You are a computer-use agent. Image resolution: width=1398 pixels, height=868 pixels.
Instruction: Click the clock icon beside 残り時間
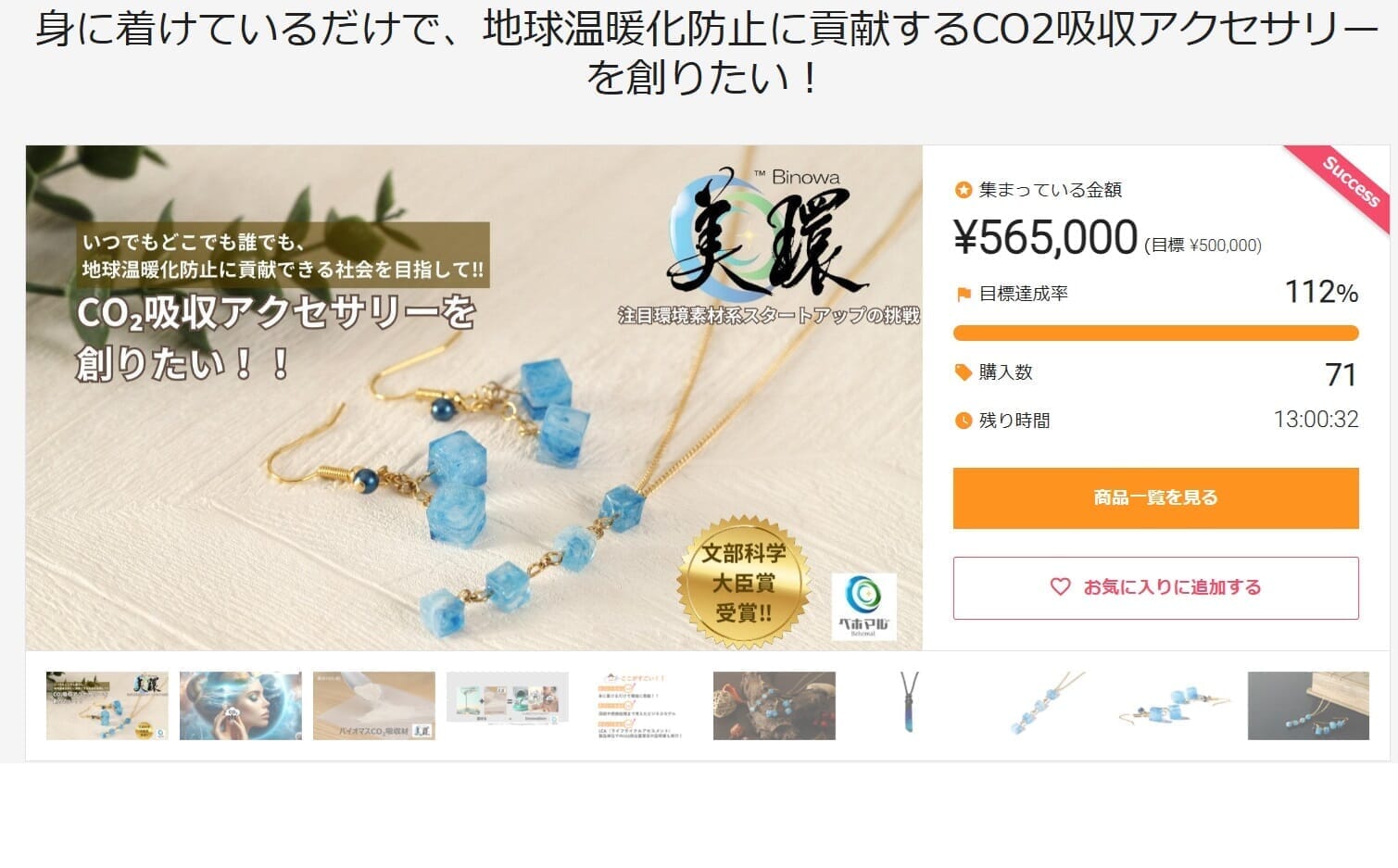click(963, 420)
